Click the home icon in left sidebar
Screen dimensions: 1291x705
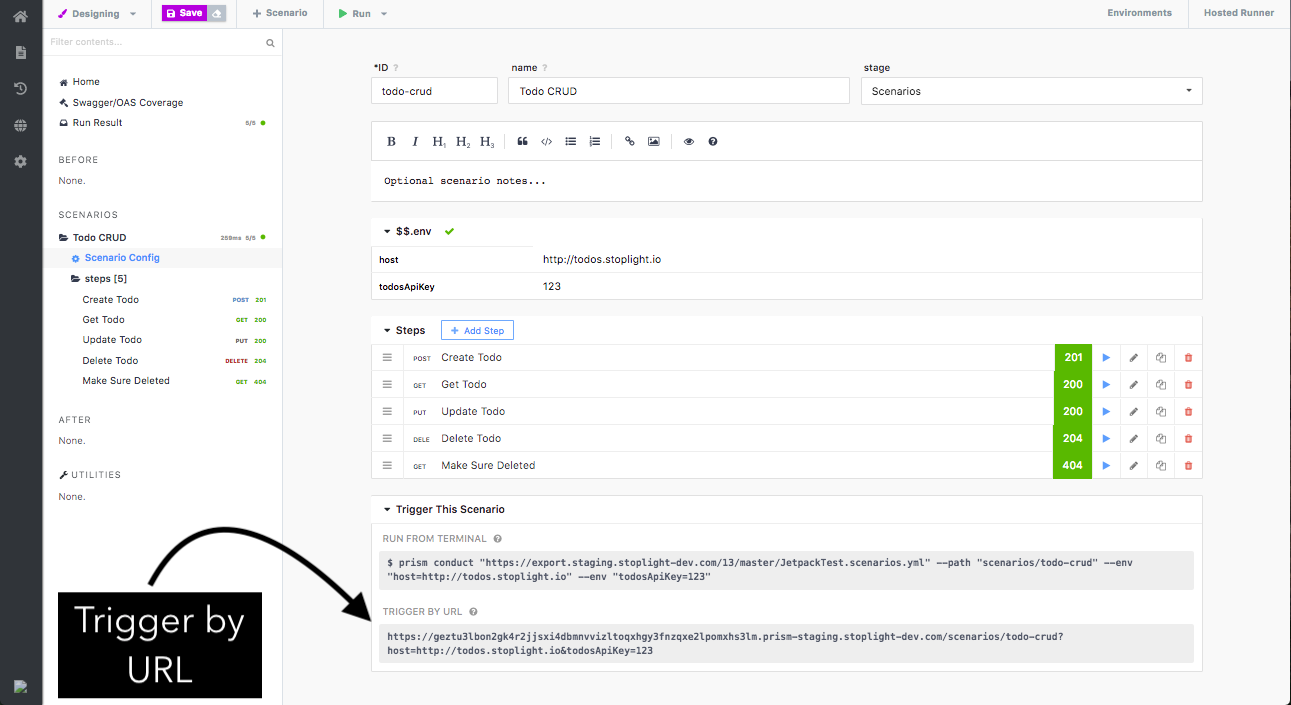point(20,16)
